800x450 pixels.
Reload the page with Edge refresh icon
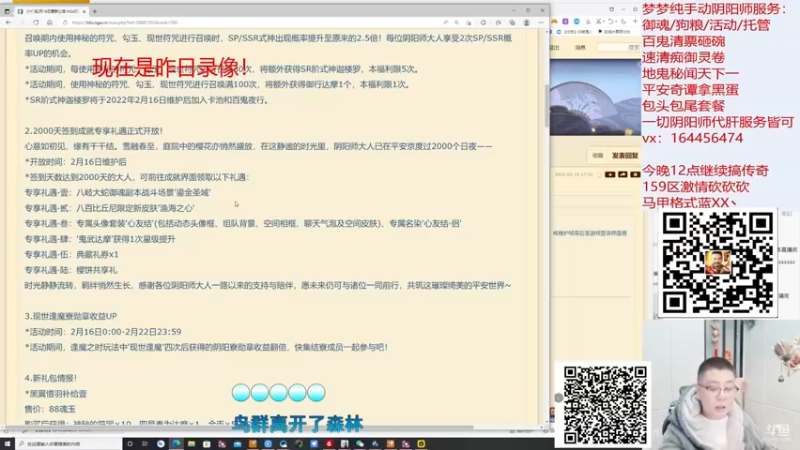36,22
